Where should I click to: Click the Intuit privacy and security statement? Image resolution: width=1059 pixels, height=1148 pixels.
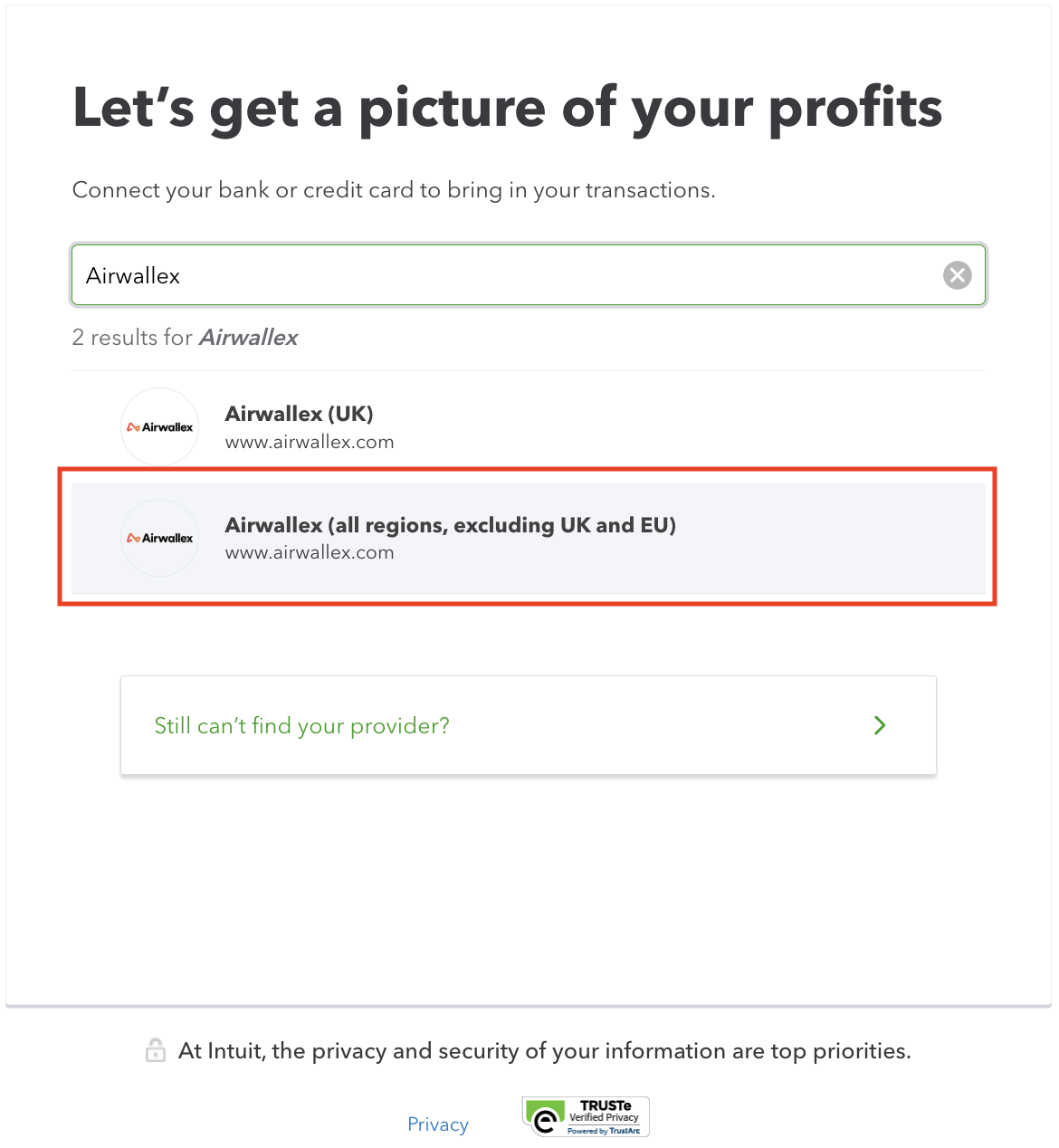544,1051
